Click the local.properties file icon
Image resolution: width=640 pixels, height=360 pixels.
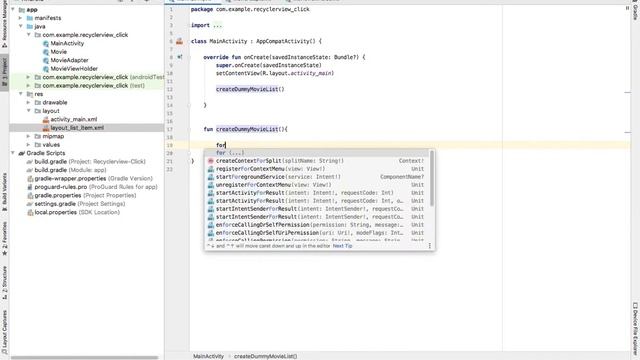(x=30, y=212)
